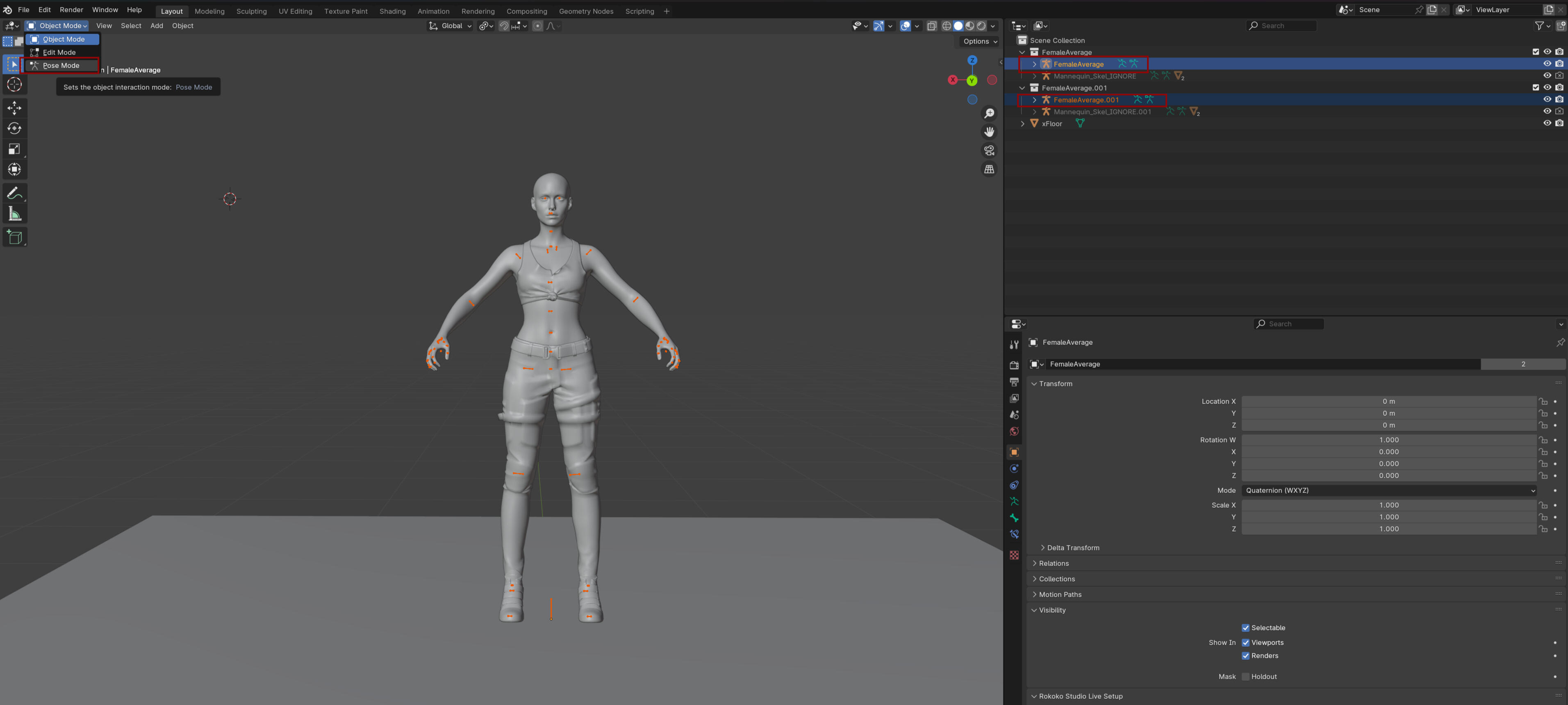The image size is (1568, 705).
Task: Switch to orthographic/perspective grid view
Action: click(989, 169)
